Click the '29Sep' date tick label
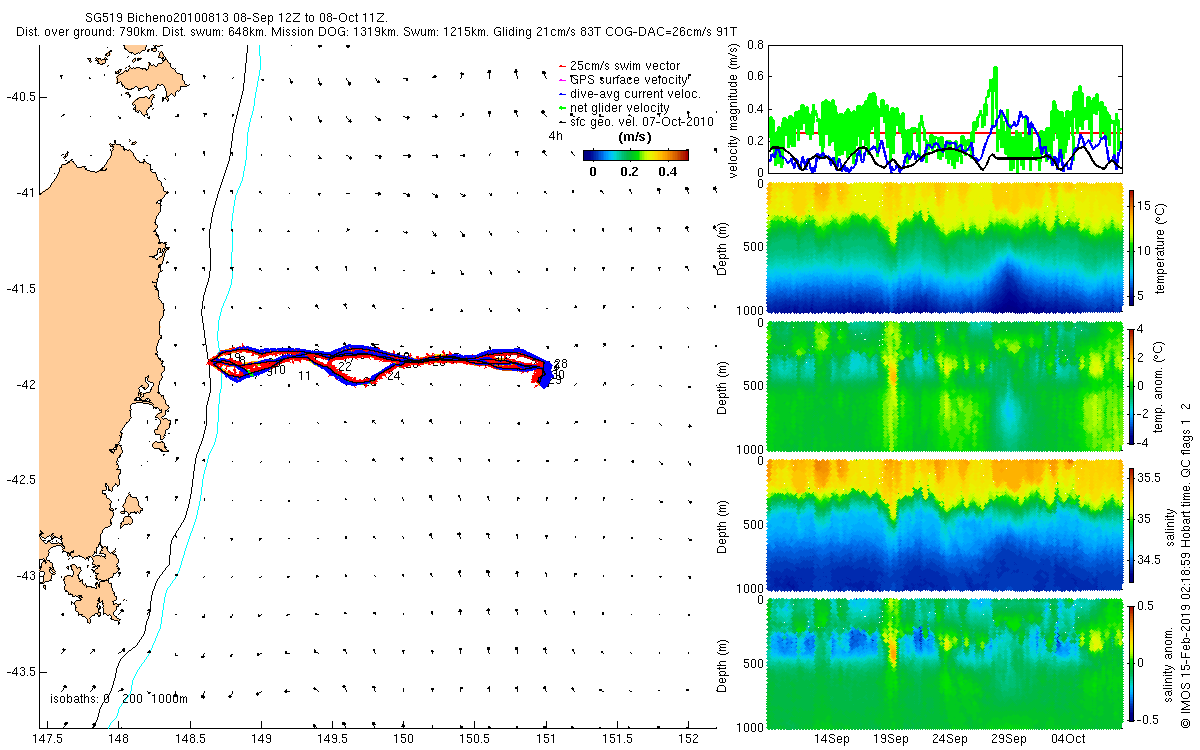Image resolution: width=1200 pixels, height=750 pixels. coord(1009,739)
